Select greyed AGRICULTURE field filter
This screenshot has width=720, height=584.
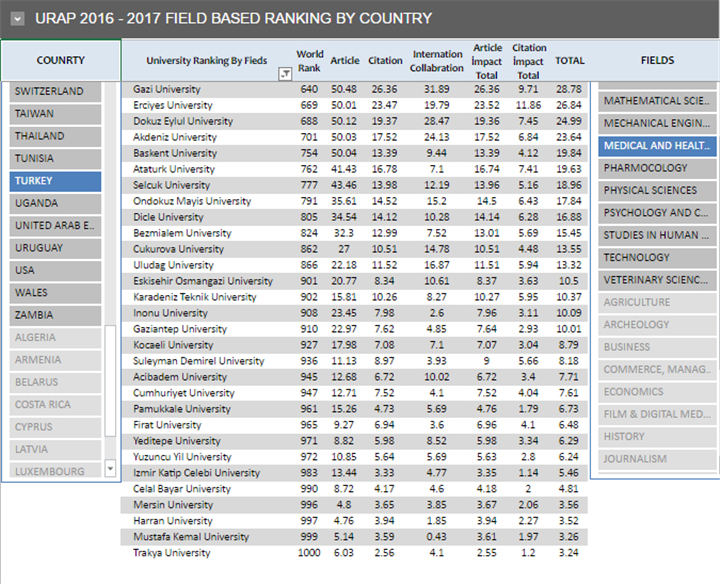point(657,303)
